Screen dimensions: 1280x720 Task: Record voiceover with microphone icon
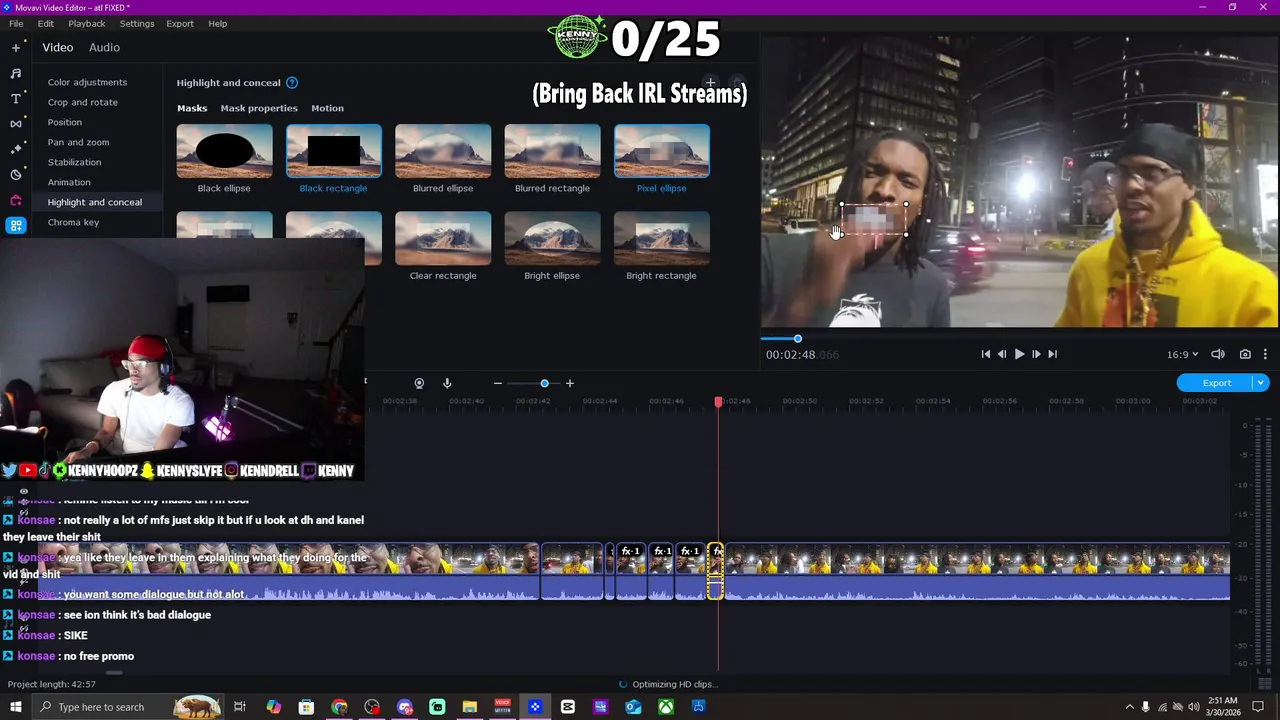[447, 383]
